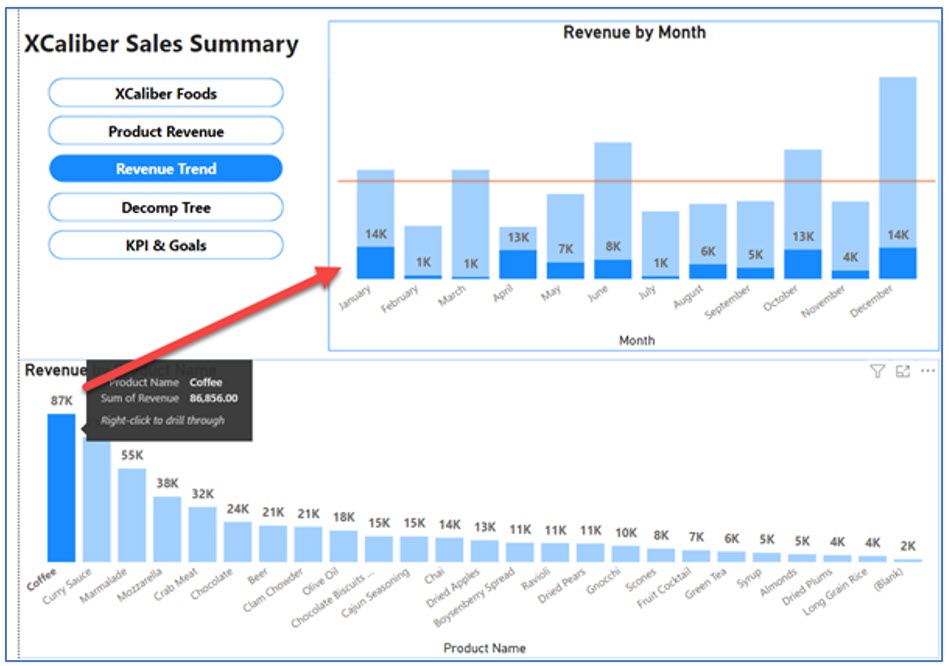Open the Product Revenue page
The image size is (949, 666).
[166, 131]
